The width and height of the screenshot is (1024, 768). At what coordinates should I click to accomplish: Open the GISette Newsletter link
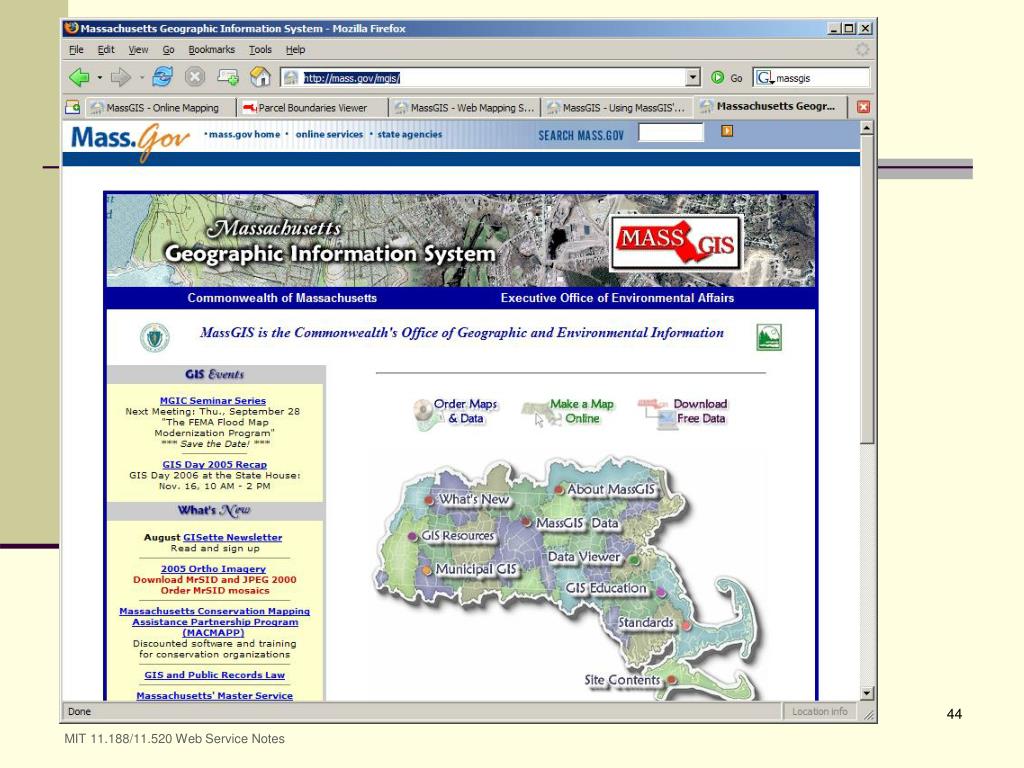click(232, 537)
